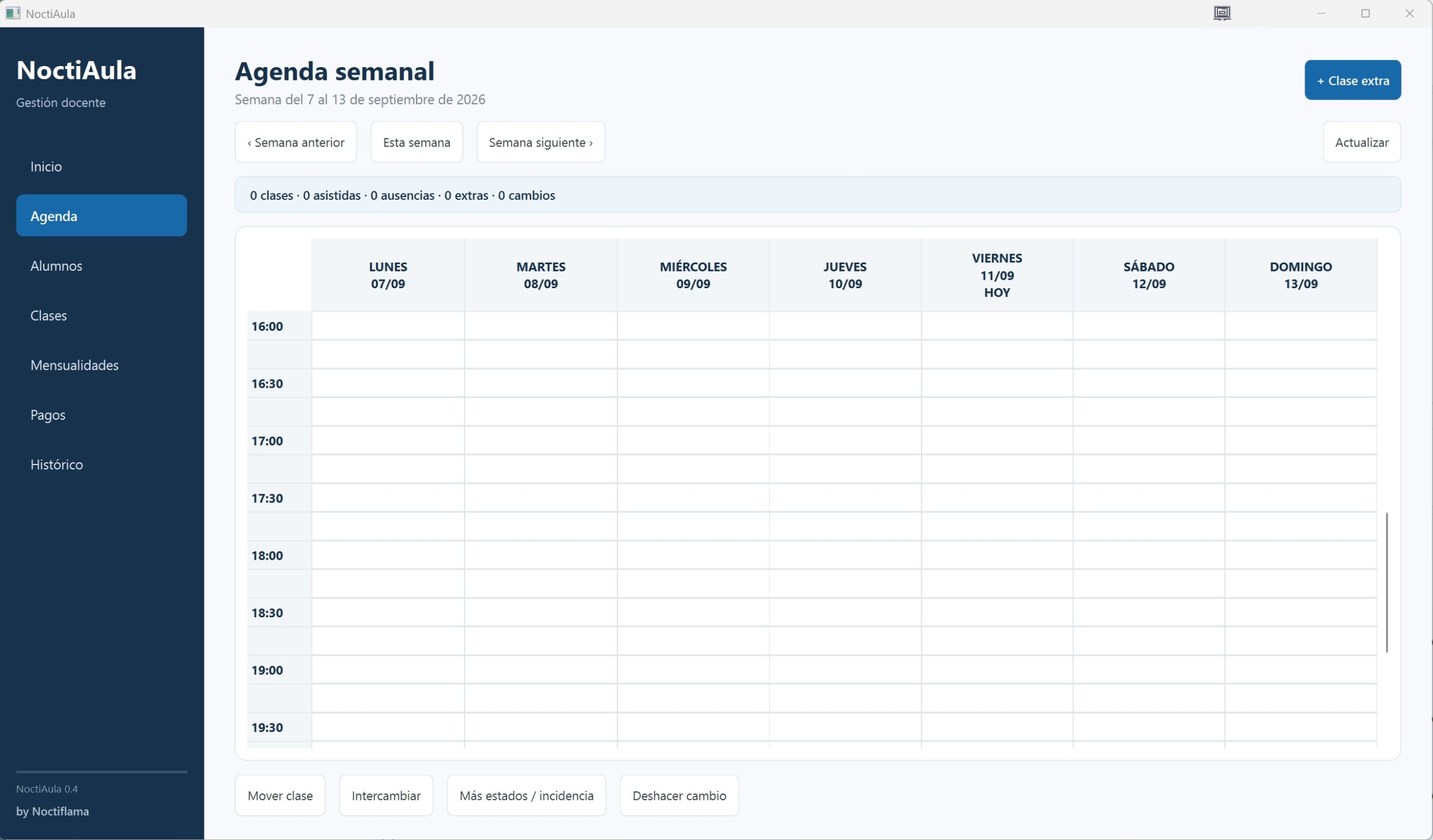Image resolution: width=1433 pixels, height=840 pixels.
Task: Click the agenda vertical scrollbar thumb
Action: 1387,583
